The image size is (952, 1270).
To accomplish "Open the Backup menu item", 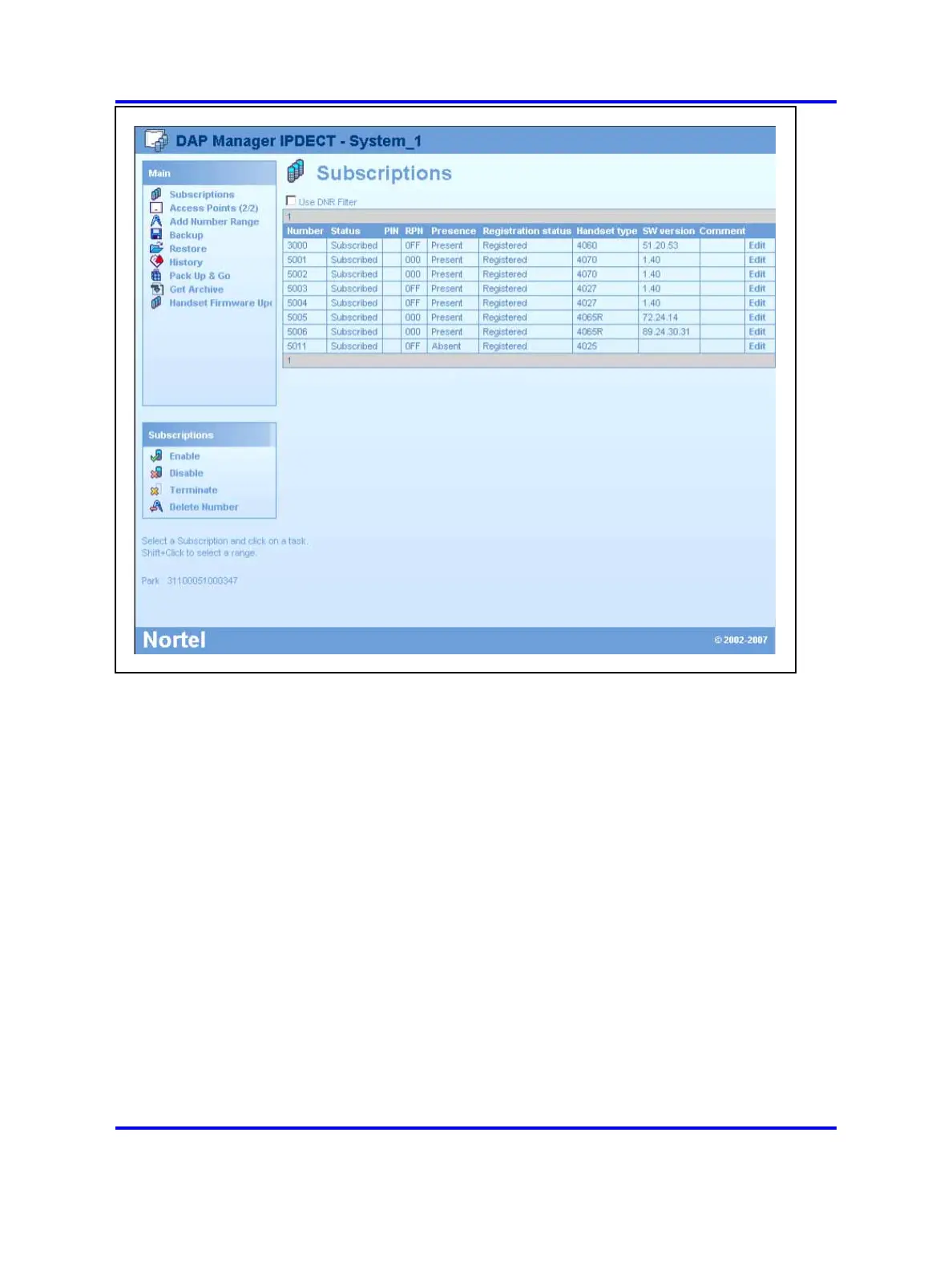I will 186,235.
